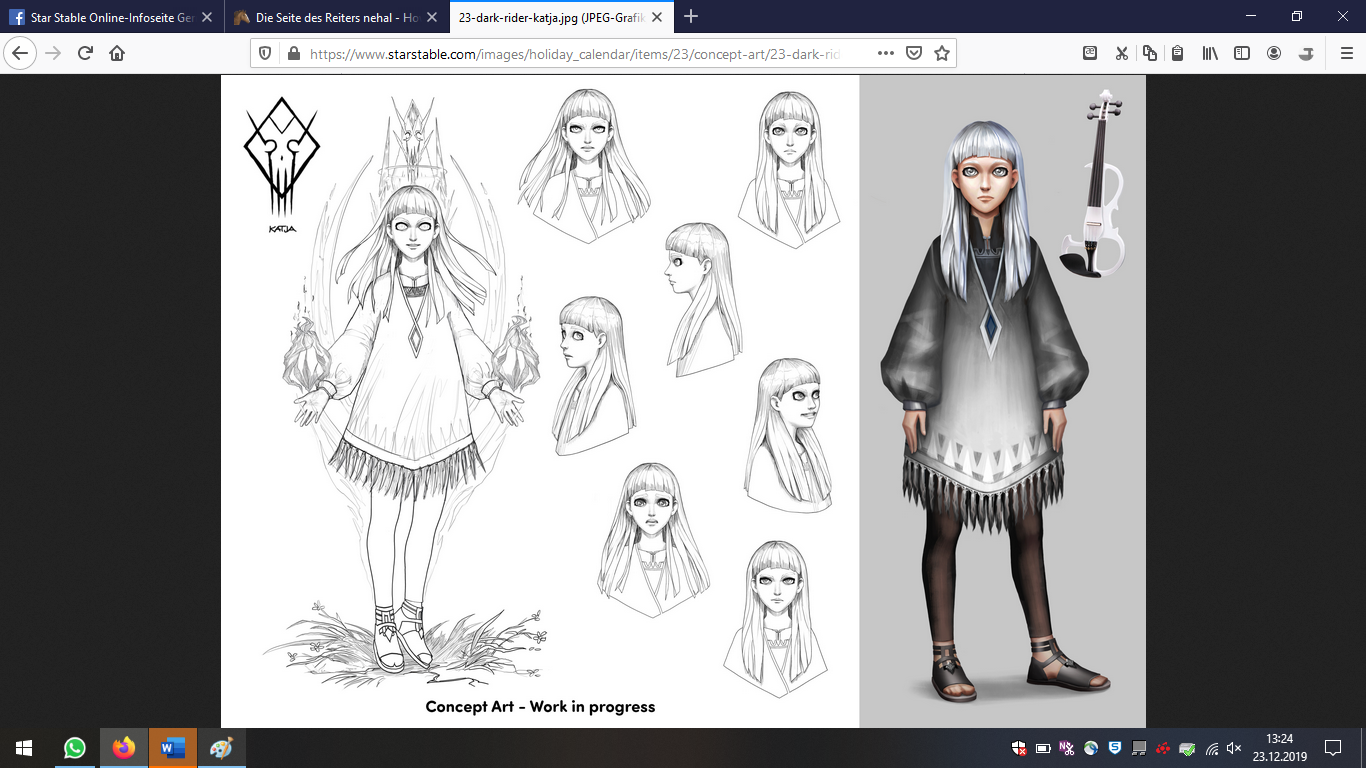Image resolution: width=1366 pixels, height=768 pixels.
Task: Show site security padlock information
Action: click(x=294, y=54)
